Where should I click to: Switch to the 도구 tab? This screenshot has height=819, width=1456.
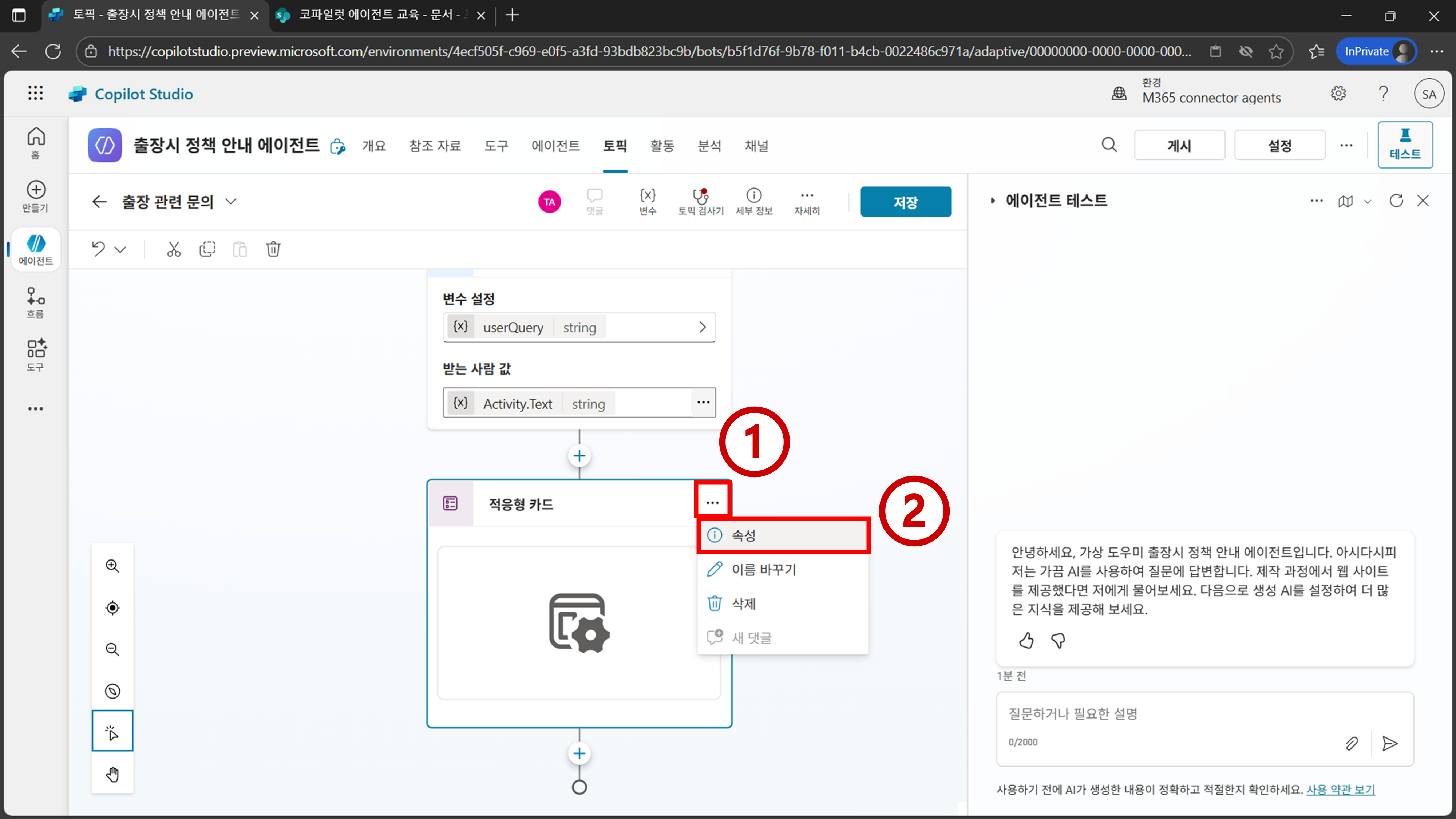coord(496,146)
